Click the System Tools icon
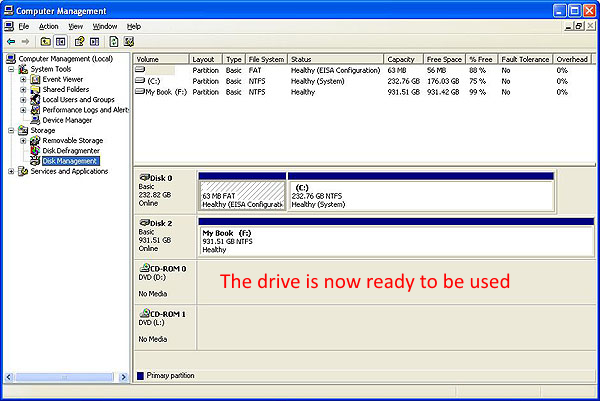Image resolution: width=600 pixels, height=401 pixels. pyautogui.click(x=23, y=69)
